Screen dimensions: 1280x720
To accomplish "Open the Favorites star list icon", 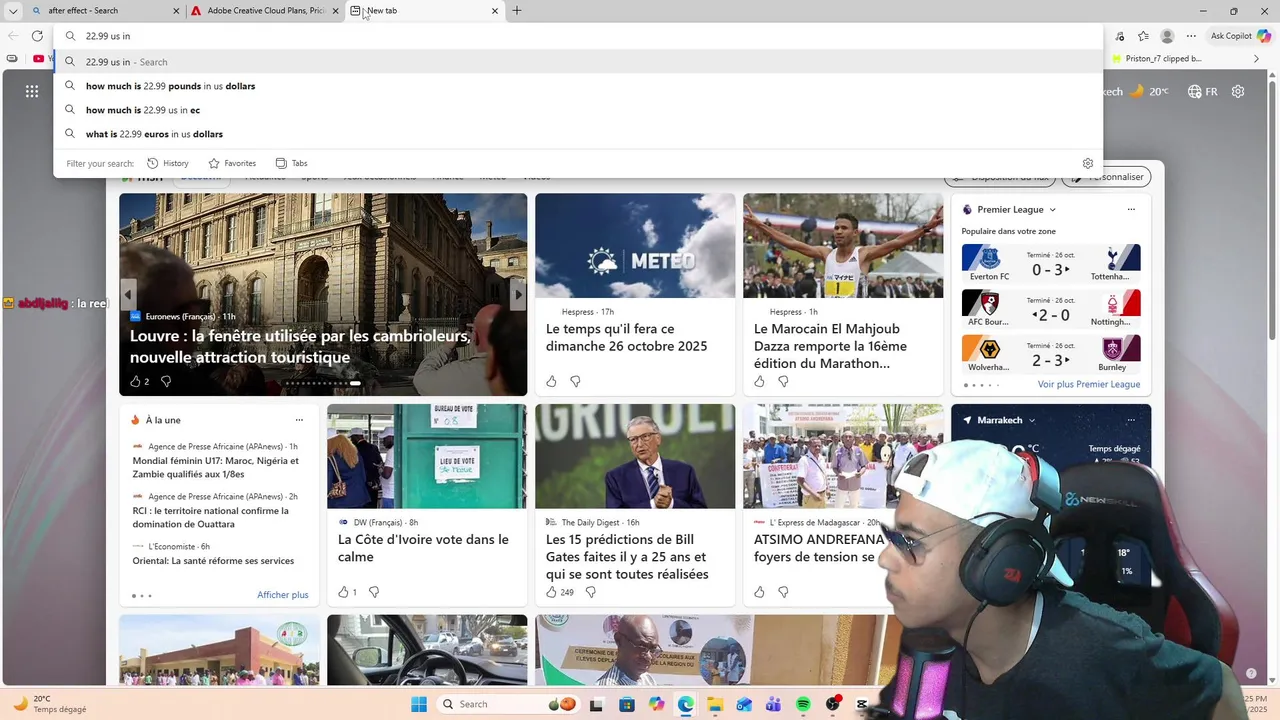I will coord(1143,36).
